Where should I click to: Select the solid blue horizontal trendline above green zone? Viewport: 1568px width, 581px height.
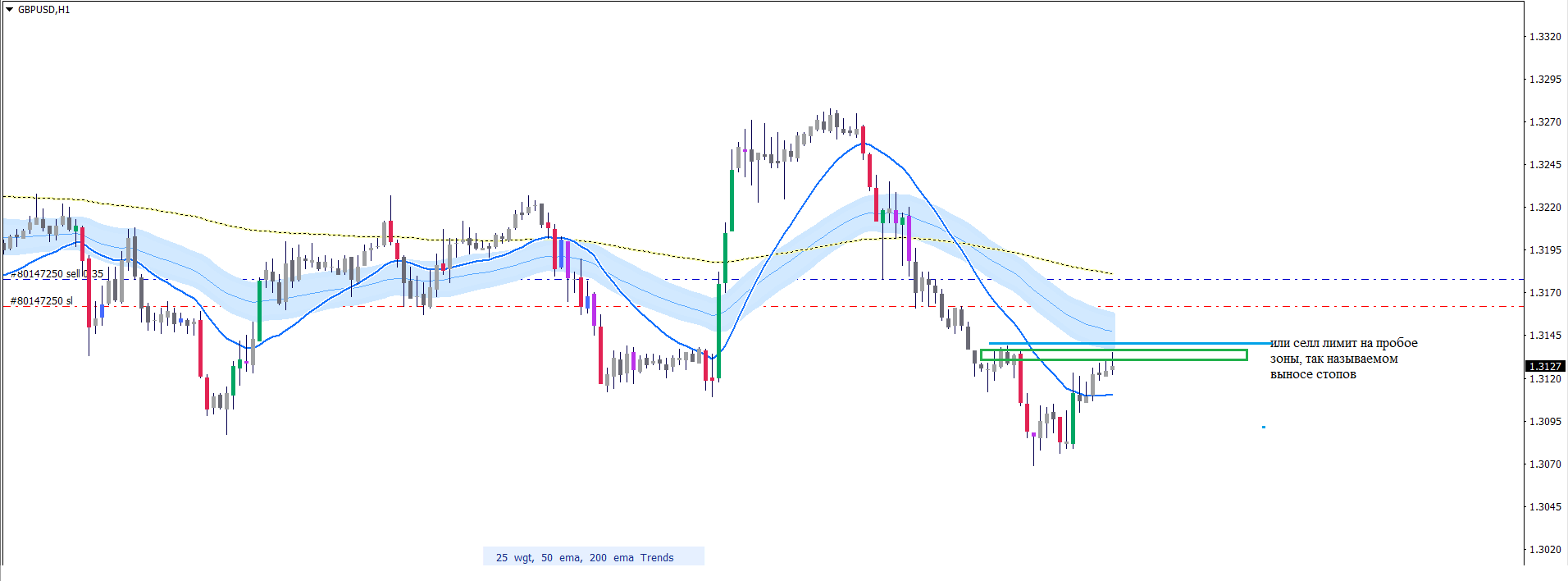click(1129, 343)
